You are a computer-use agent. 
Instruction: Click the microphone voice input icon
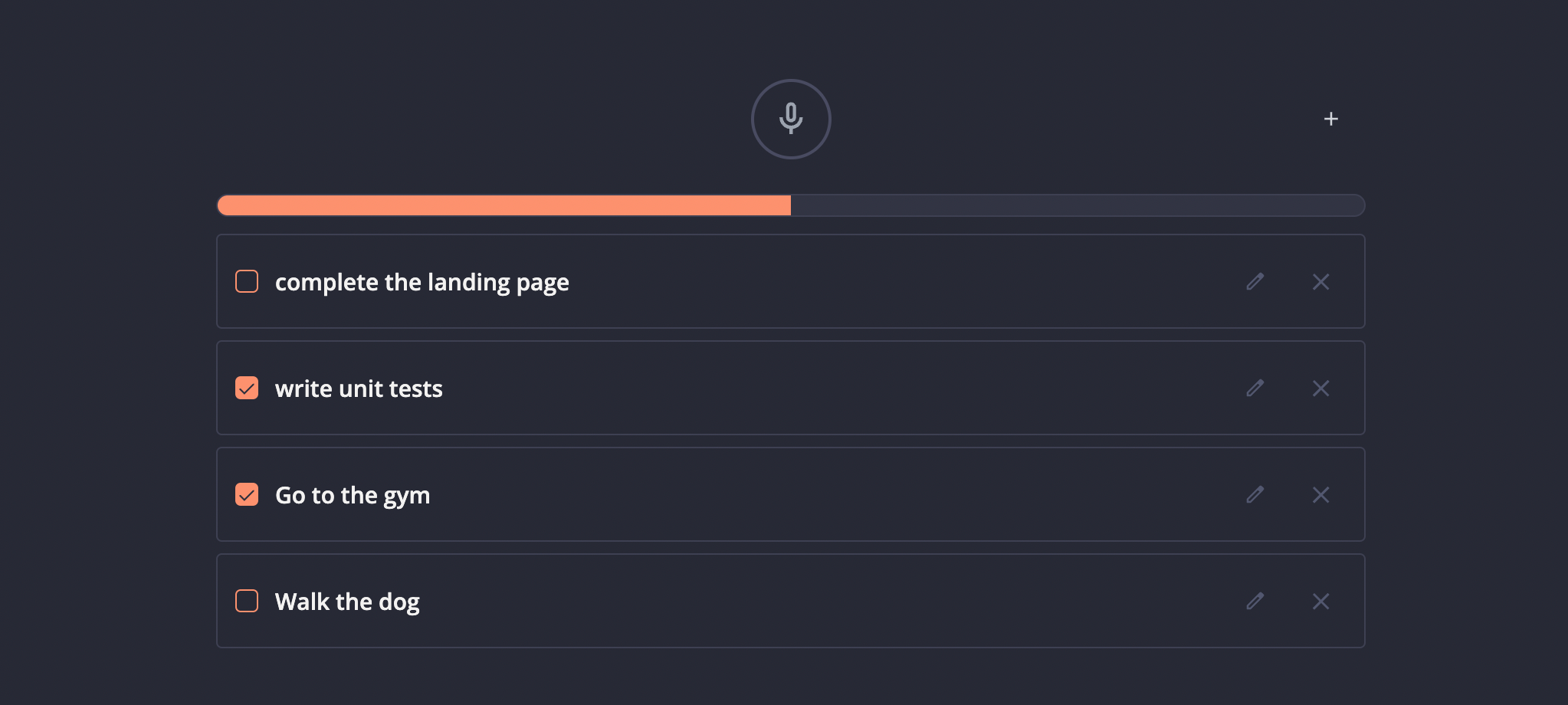(x=791, y=120)
